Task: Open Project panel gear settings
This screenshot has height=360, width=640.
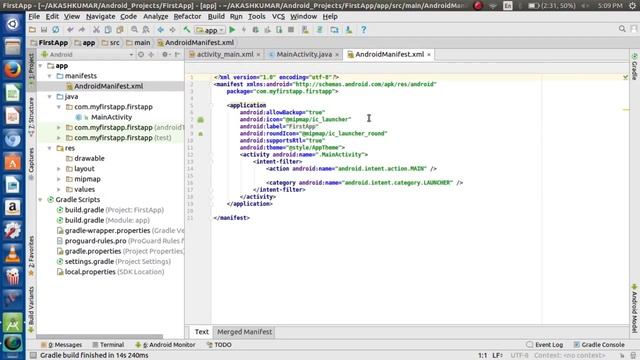Action: [165, 54]
